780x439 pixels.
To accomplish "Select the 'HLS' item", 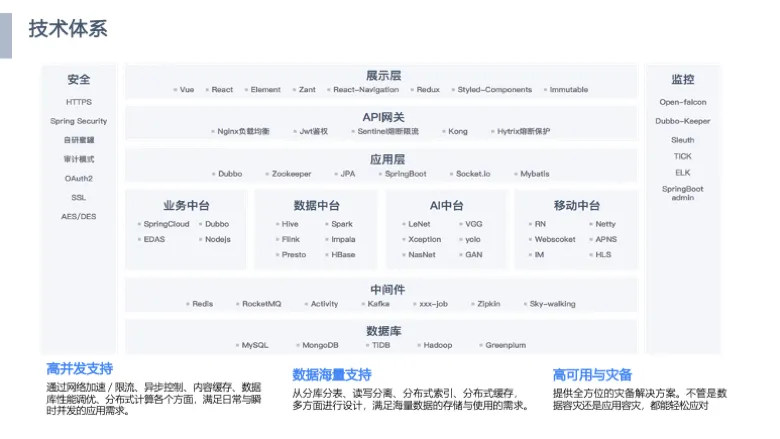I will point(603,255).
